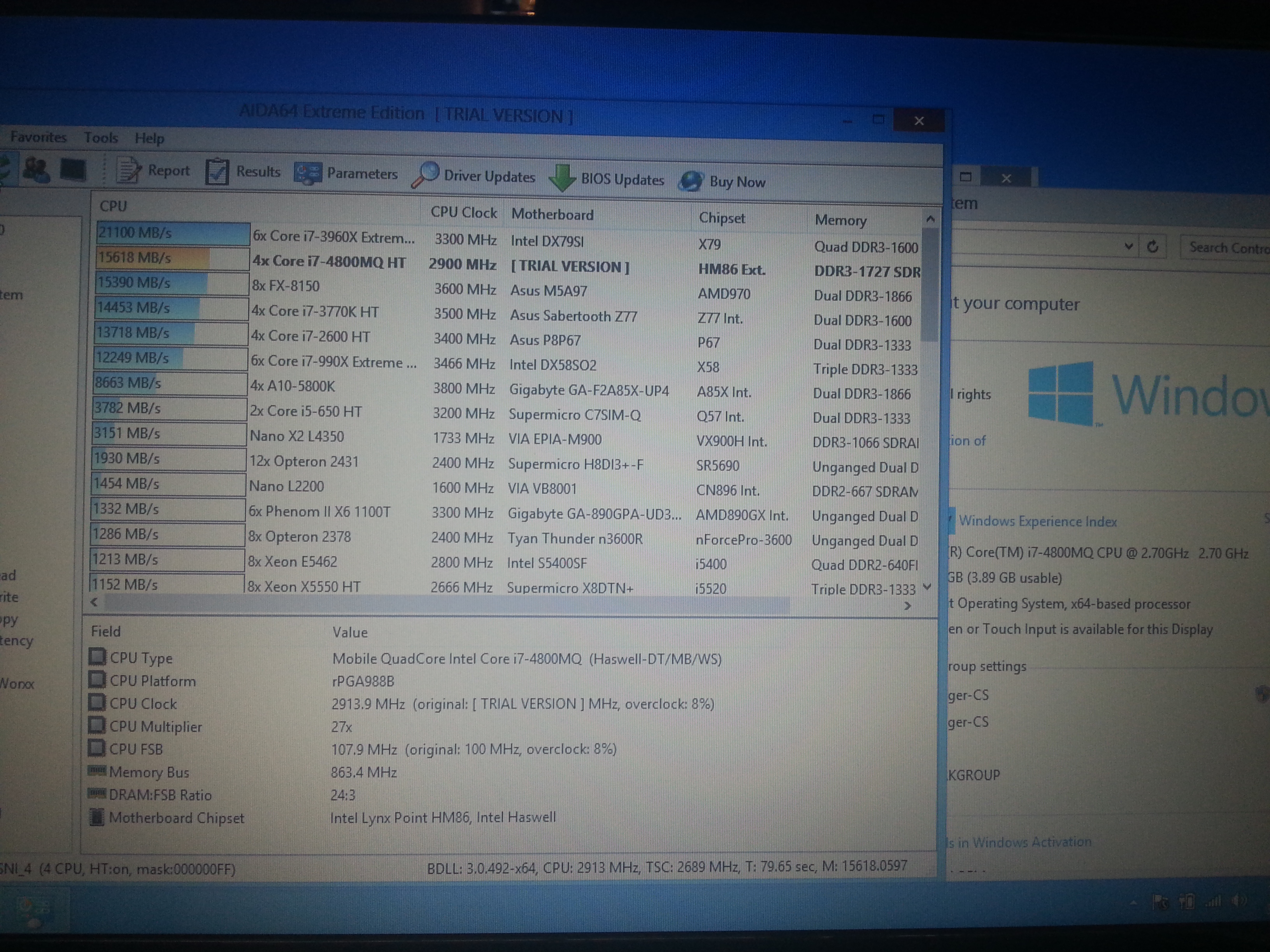Check for Driver Updates
This screenshot has width=1270, height=952.
[x=473, y=176]
